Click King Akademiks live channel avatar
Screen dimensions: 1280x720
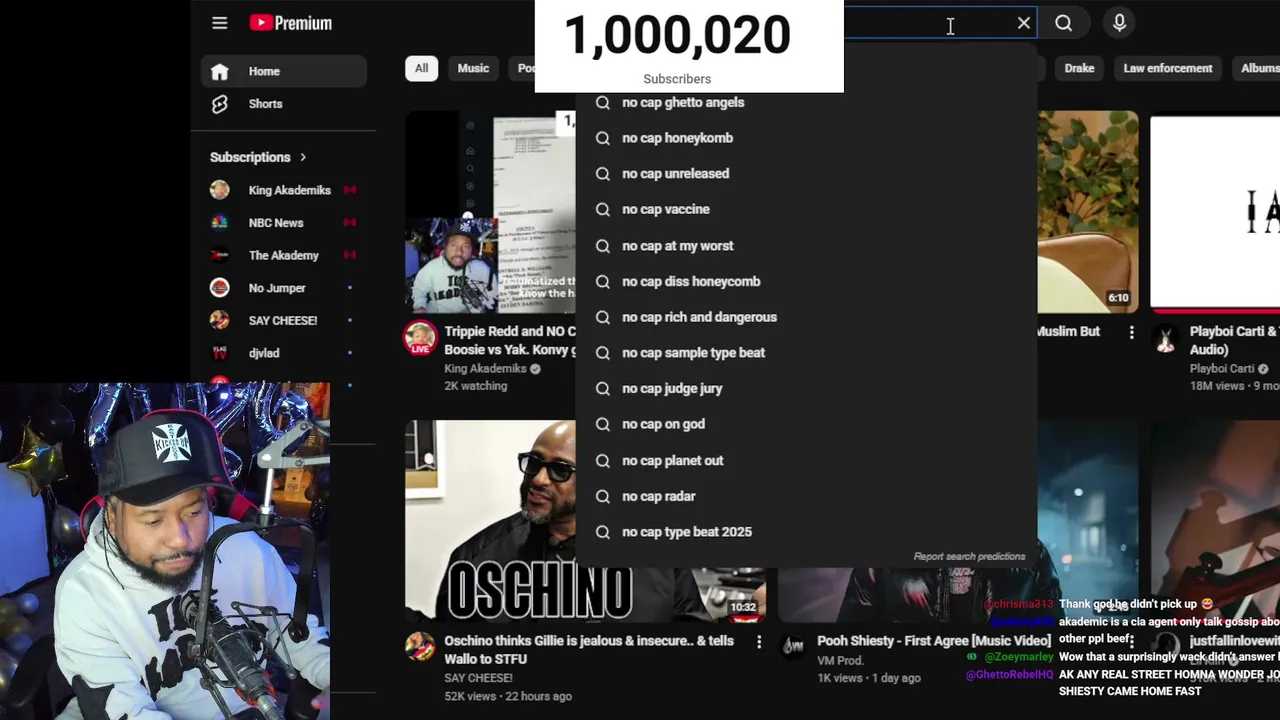point(420,339)
